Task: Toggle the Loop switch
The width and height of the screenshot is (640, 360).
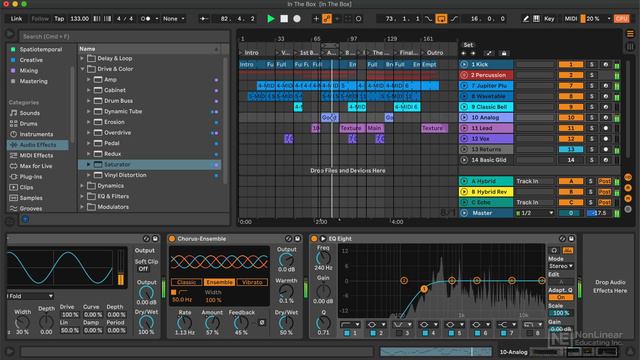Action: pyautogui.click(x=441, y=19)
